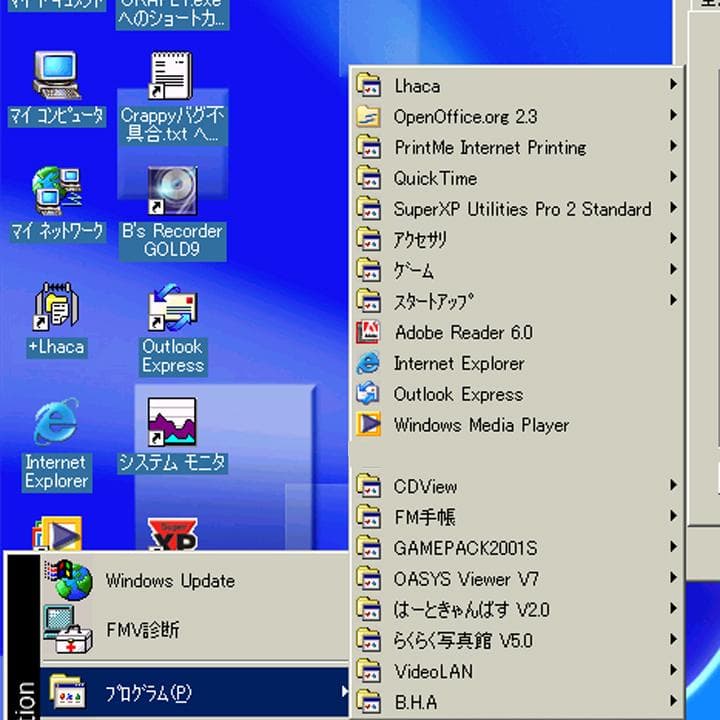Select システム モニタ desktop shortcut icon
The image size is (720, 720).
coord(172,422)
